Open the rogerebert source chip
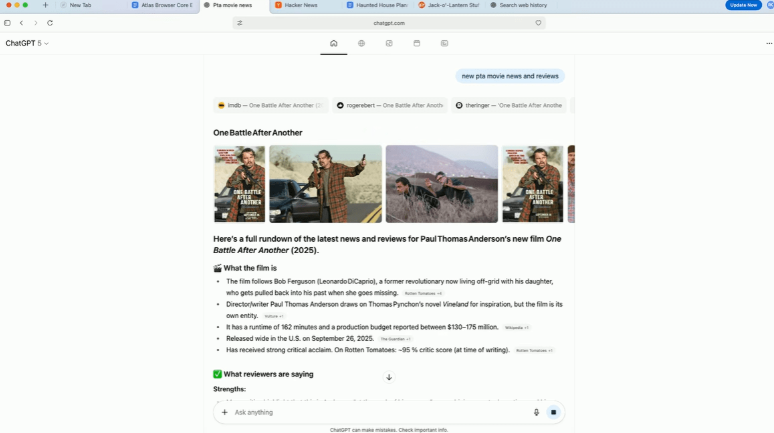774x433 pixels. coord(389,105)
